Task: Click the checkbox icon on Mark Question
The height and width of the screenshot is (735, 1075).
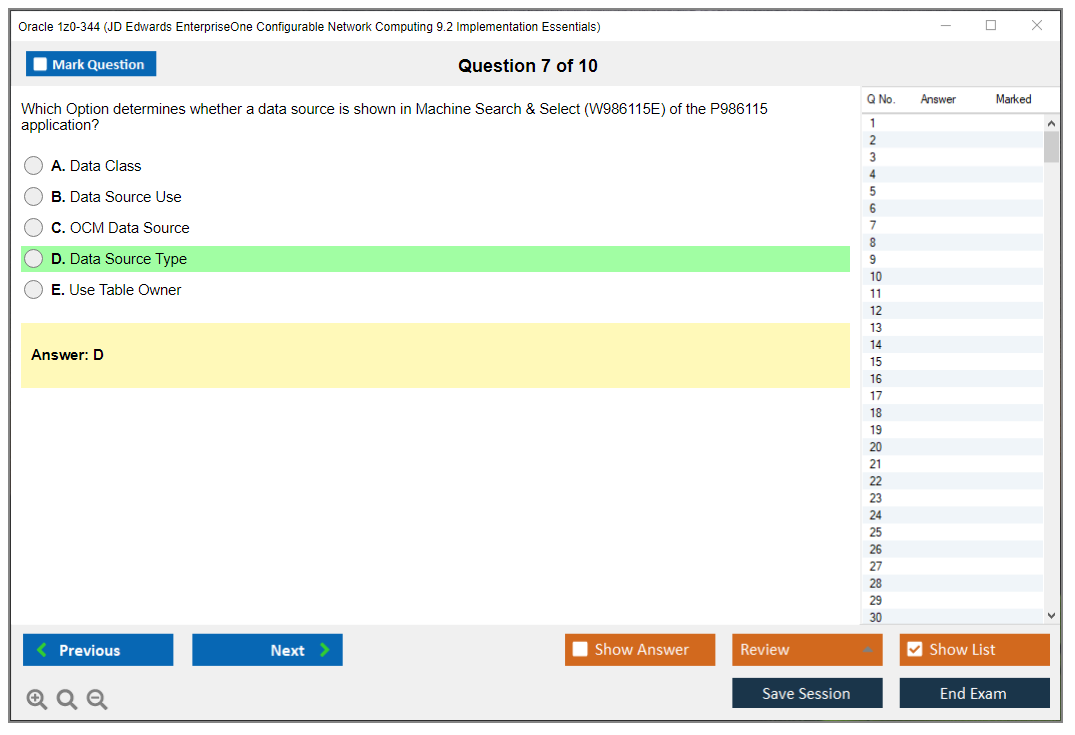Action: (39, 63)
